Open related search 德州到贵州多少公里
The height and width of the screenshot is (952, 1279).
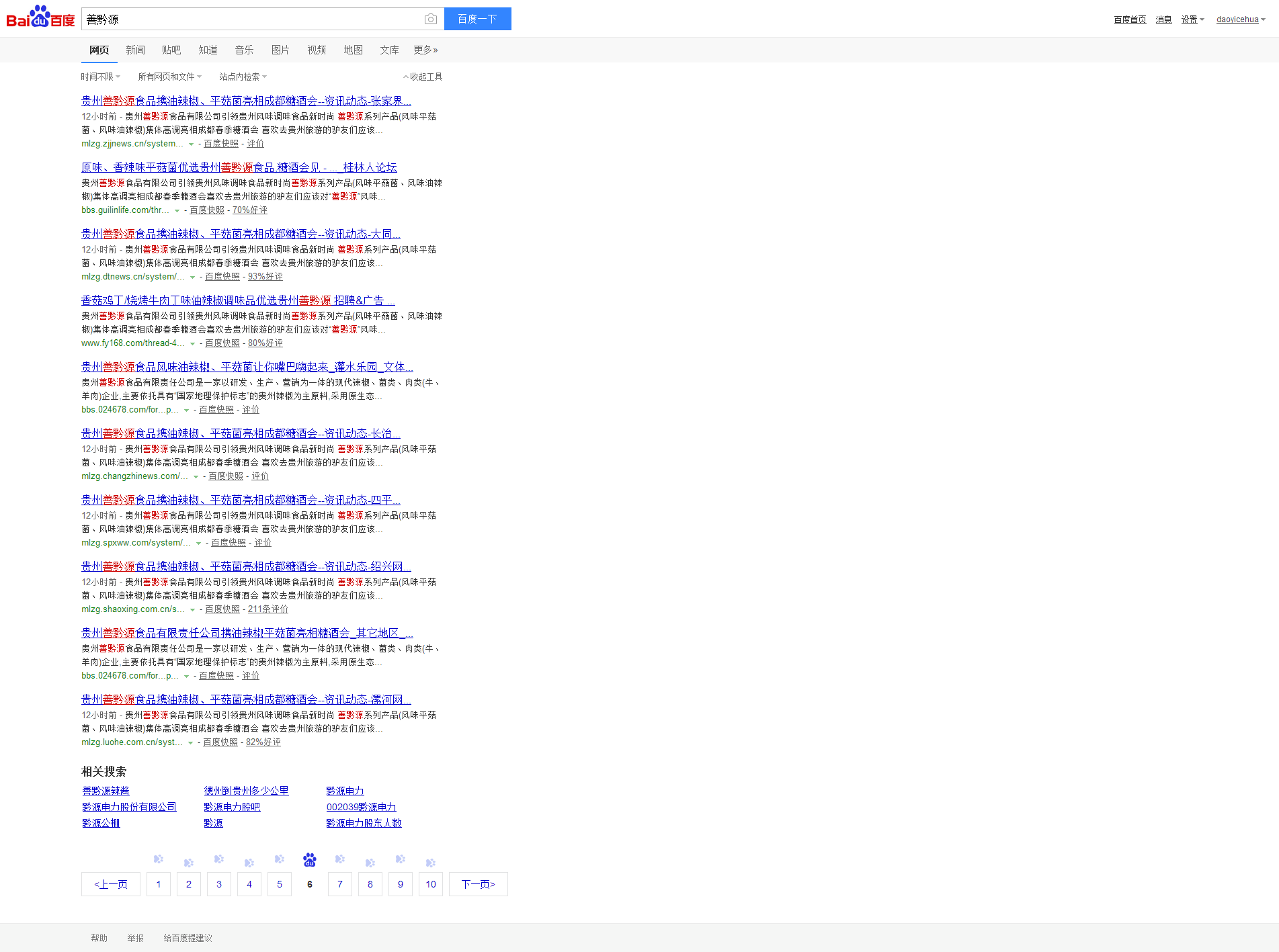pyautogui.click(x=246, y=791)
